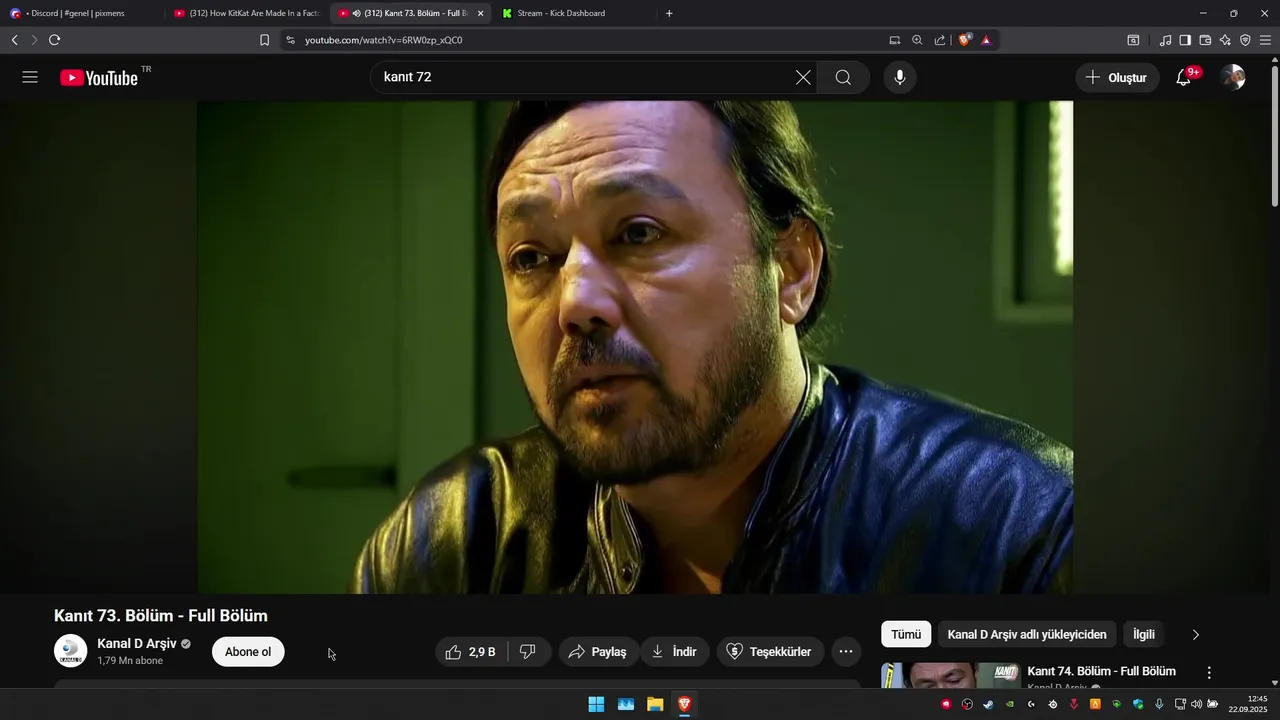Click the Teşekkürler thanks button
Screen dimensions: 1280x720
point(770,652)
